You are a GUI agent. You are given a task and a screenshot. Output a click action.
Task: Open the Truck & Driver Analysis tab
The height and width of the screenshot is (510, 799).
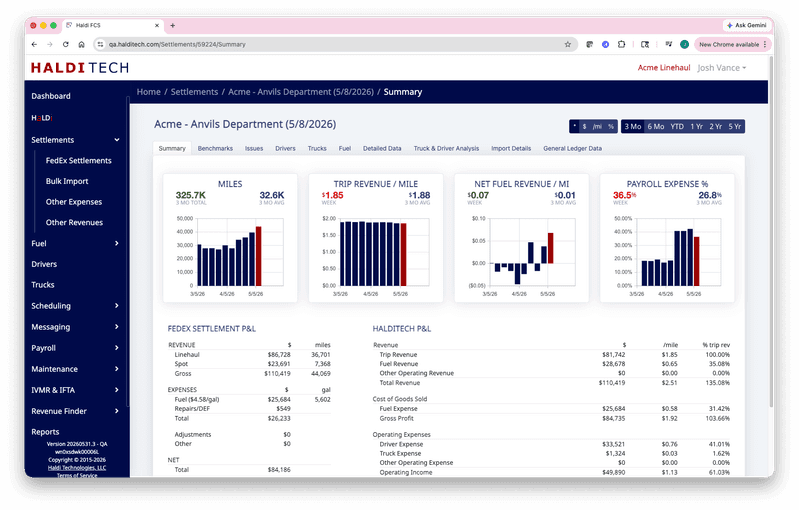click(x=446, y=148)
